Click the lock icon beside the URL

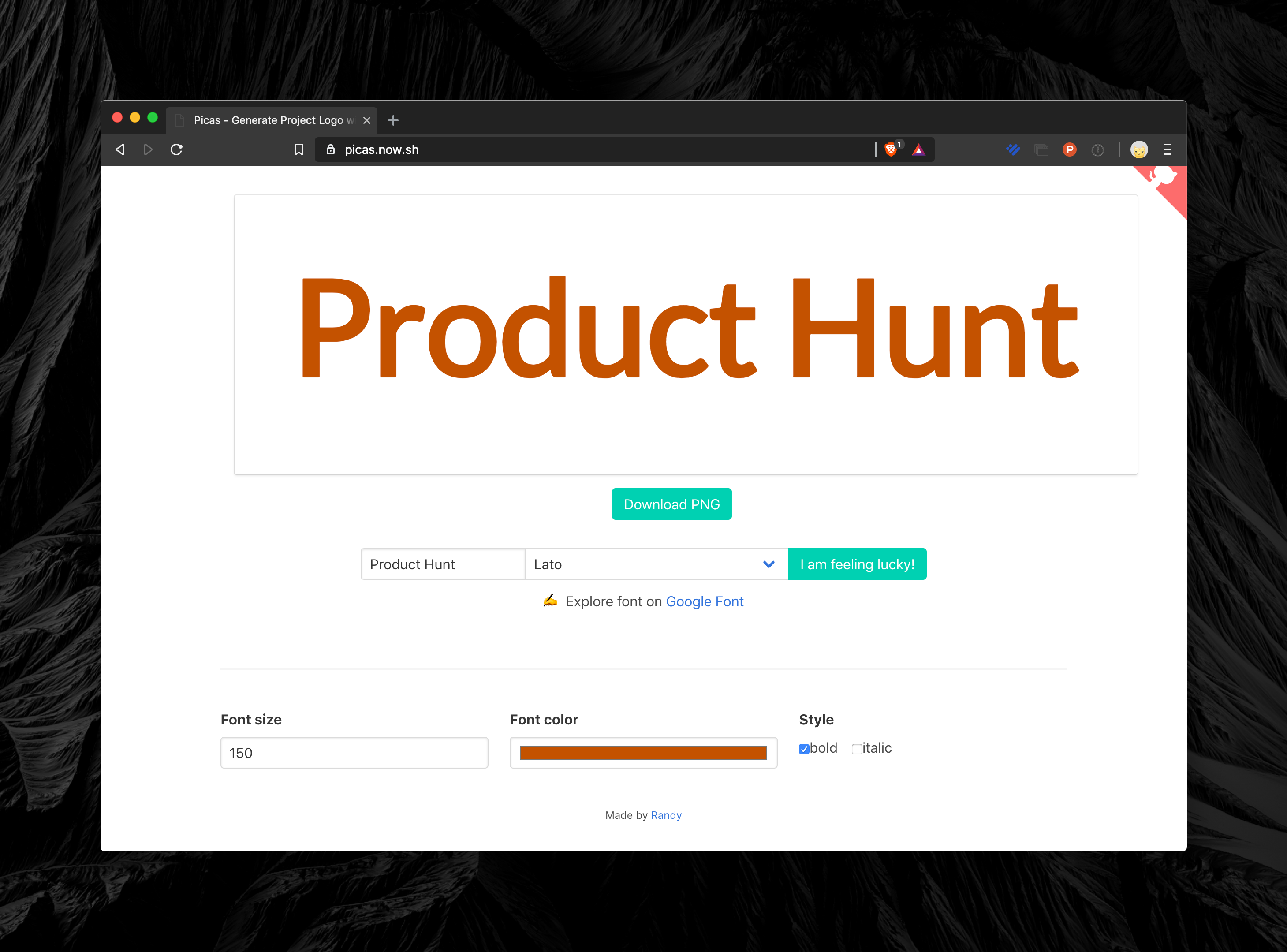pyautogui.click(x=331, y=149)
